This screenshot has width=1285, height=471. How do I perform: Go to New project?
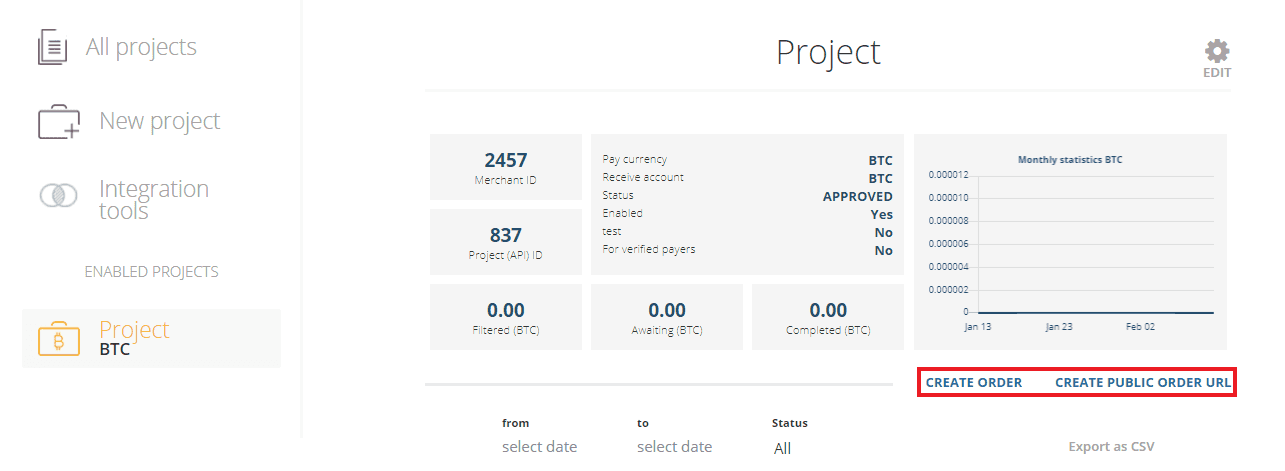click(x=159, y=121)
